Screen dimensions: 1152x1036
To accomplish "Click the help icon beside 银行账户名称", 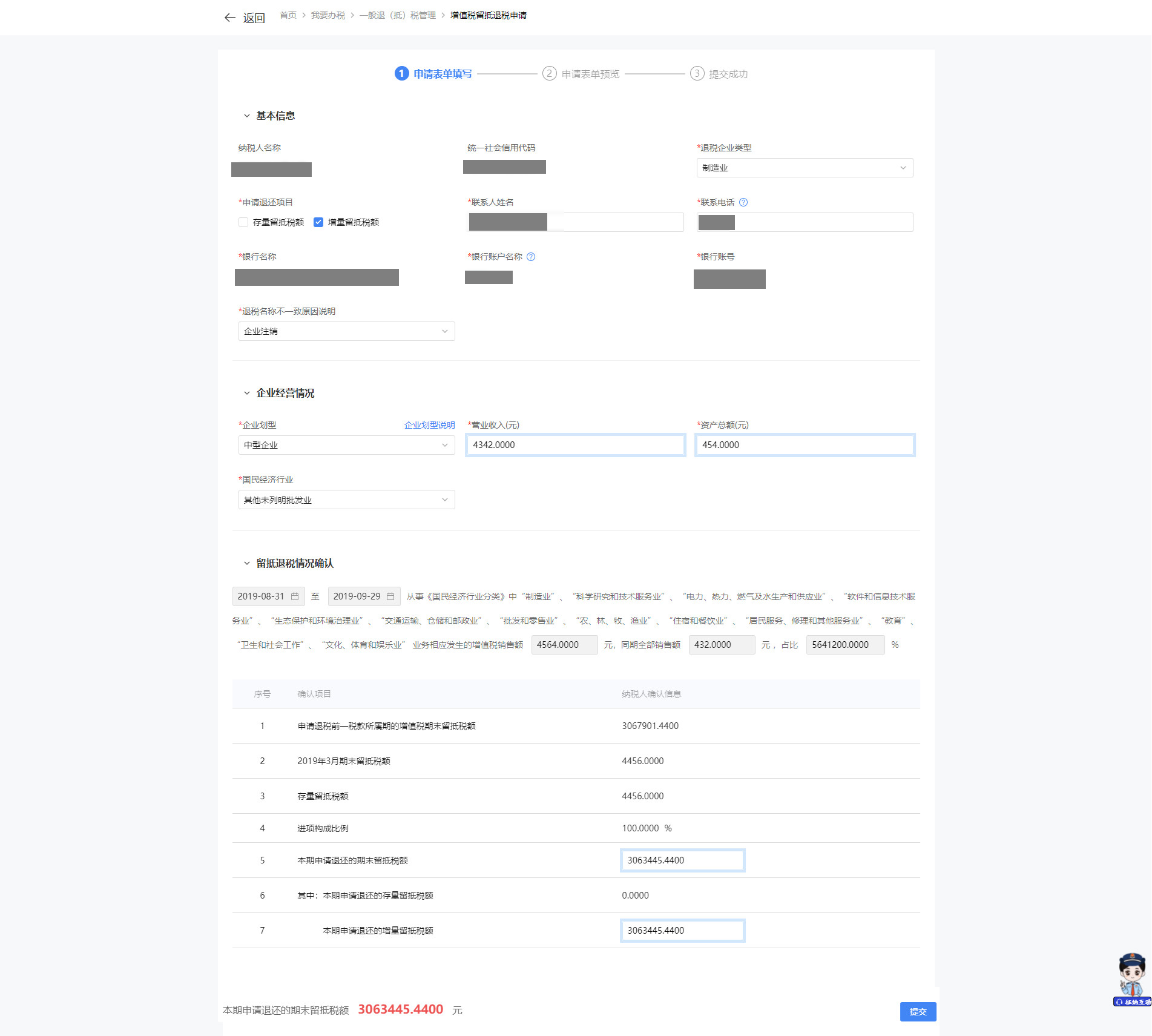I will [x=531, y=257].
